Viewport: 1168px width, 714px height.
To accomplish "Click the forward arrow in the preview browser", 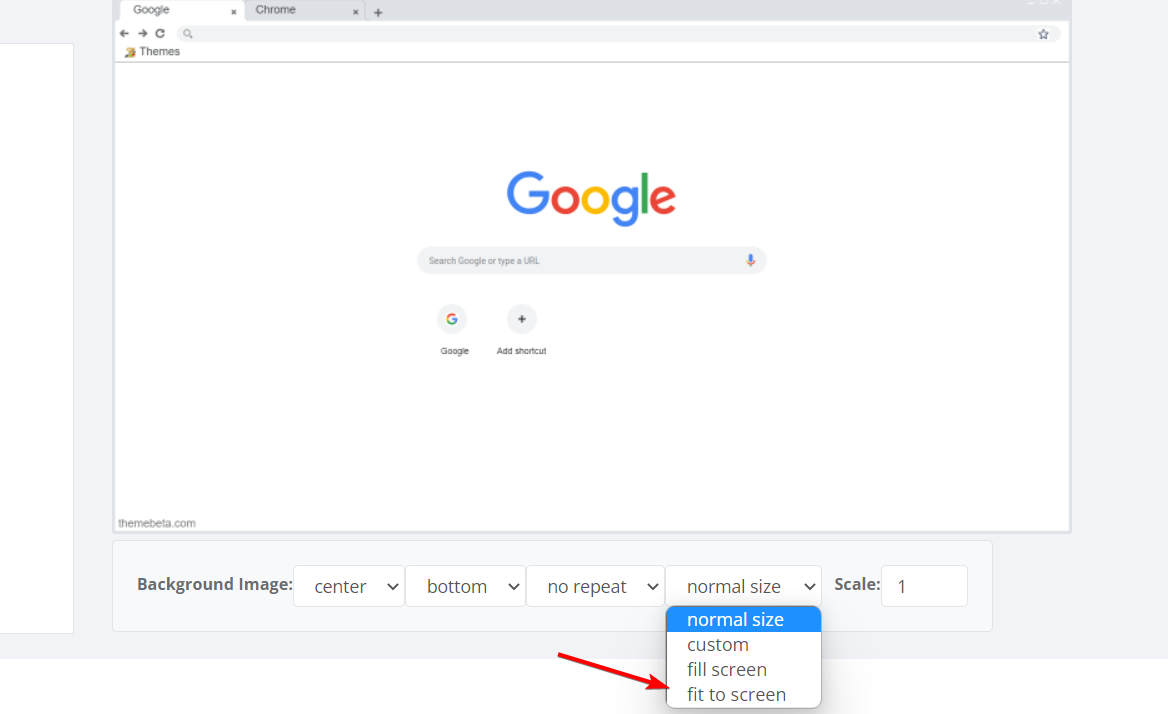I will pyautogui.click(x=142, y=34).
